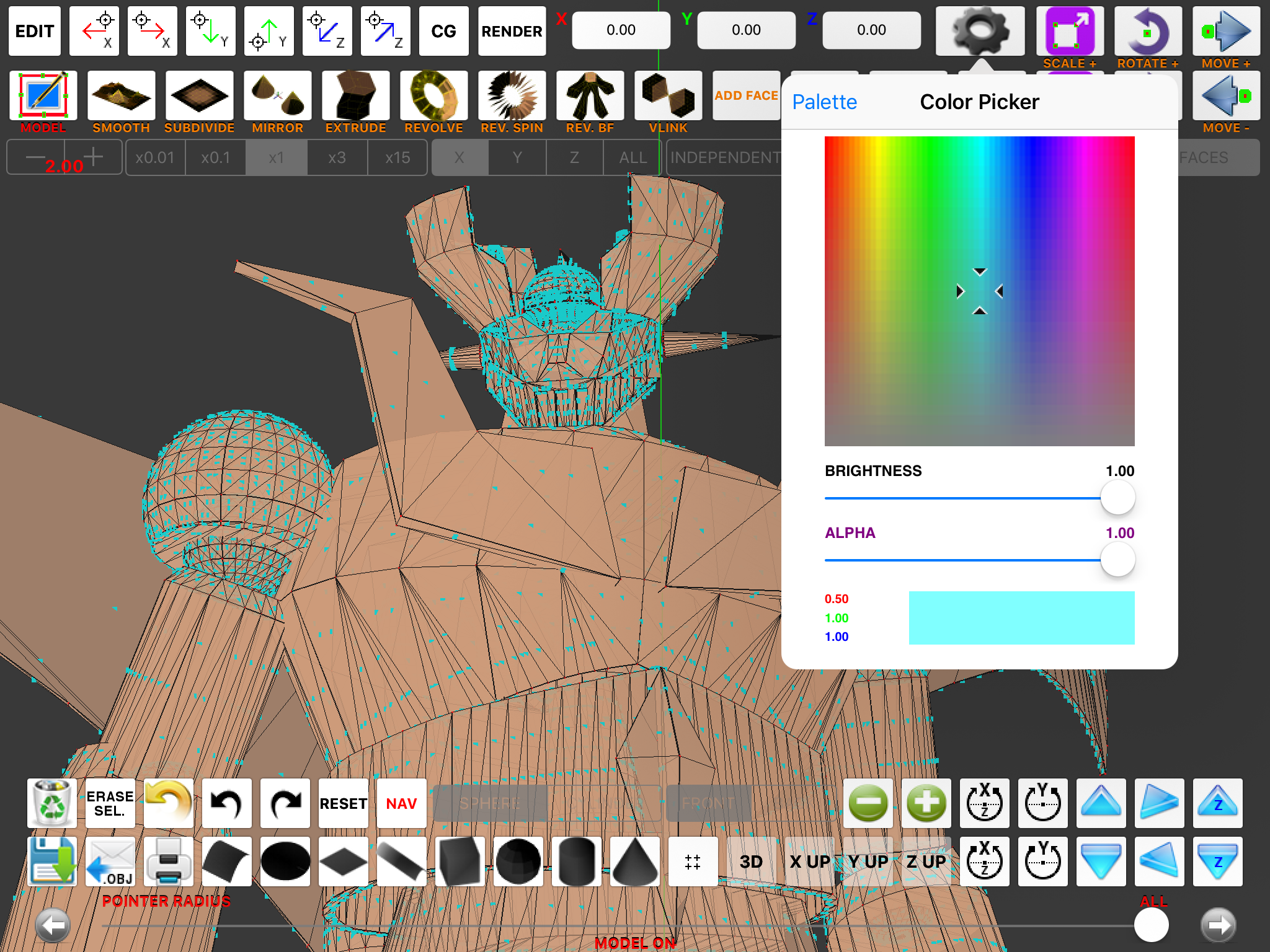Click the printer icon
This screenshot has height=952, width=1270.
169,862
